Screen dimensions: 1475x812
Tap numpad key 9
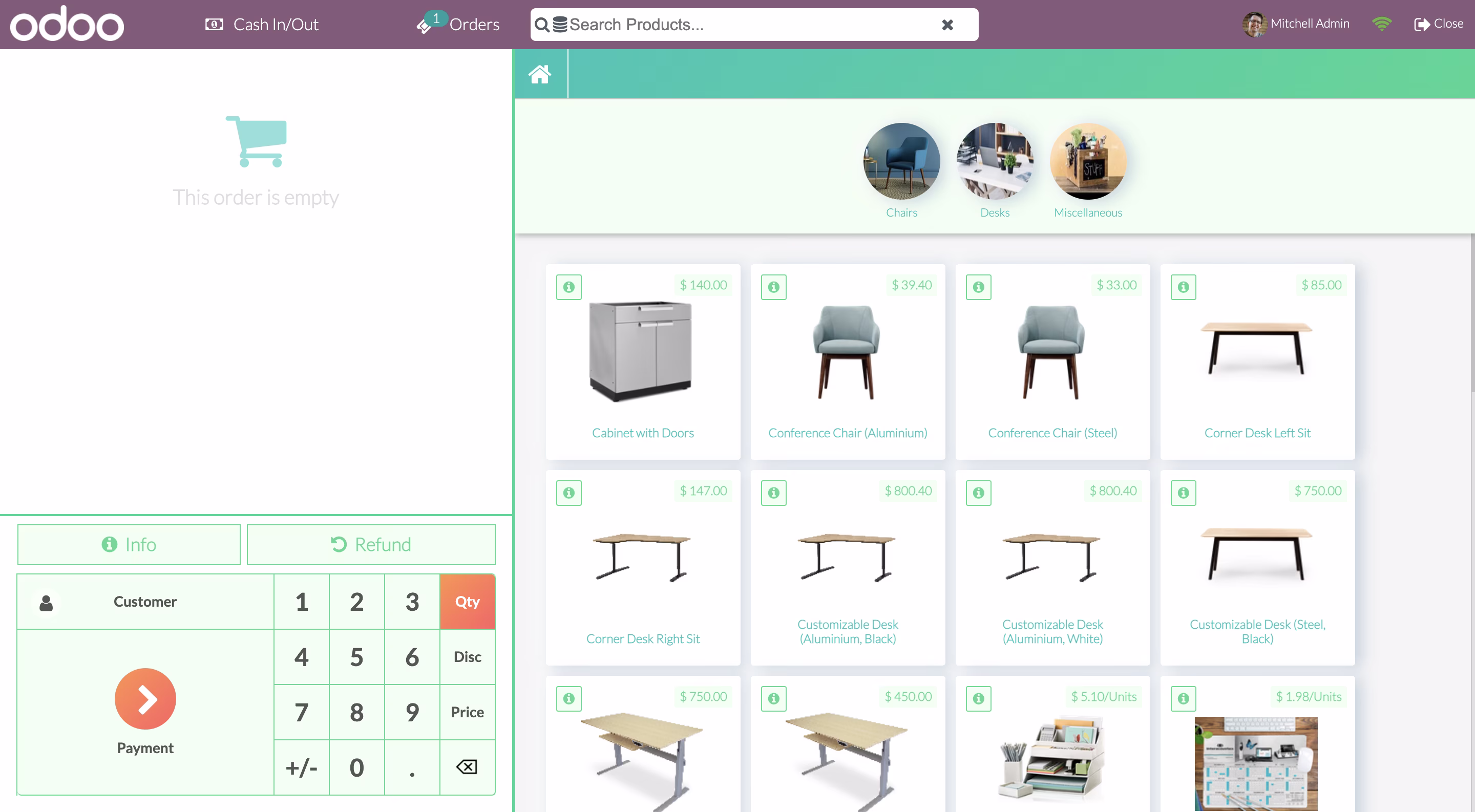(412, 713)
